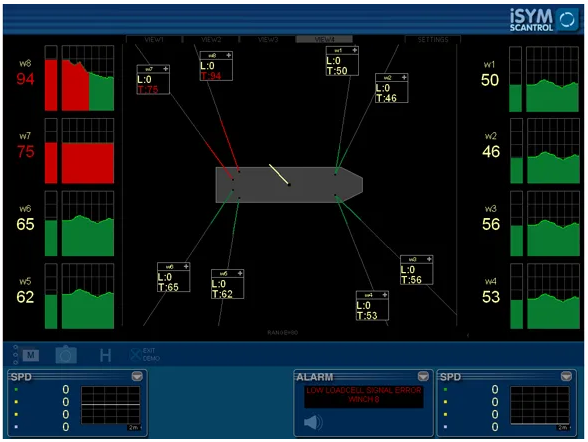588x442 pixels.
Task: Click the green indicator in left SPD panel
Action: tap(16, 390)
